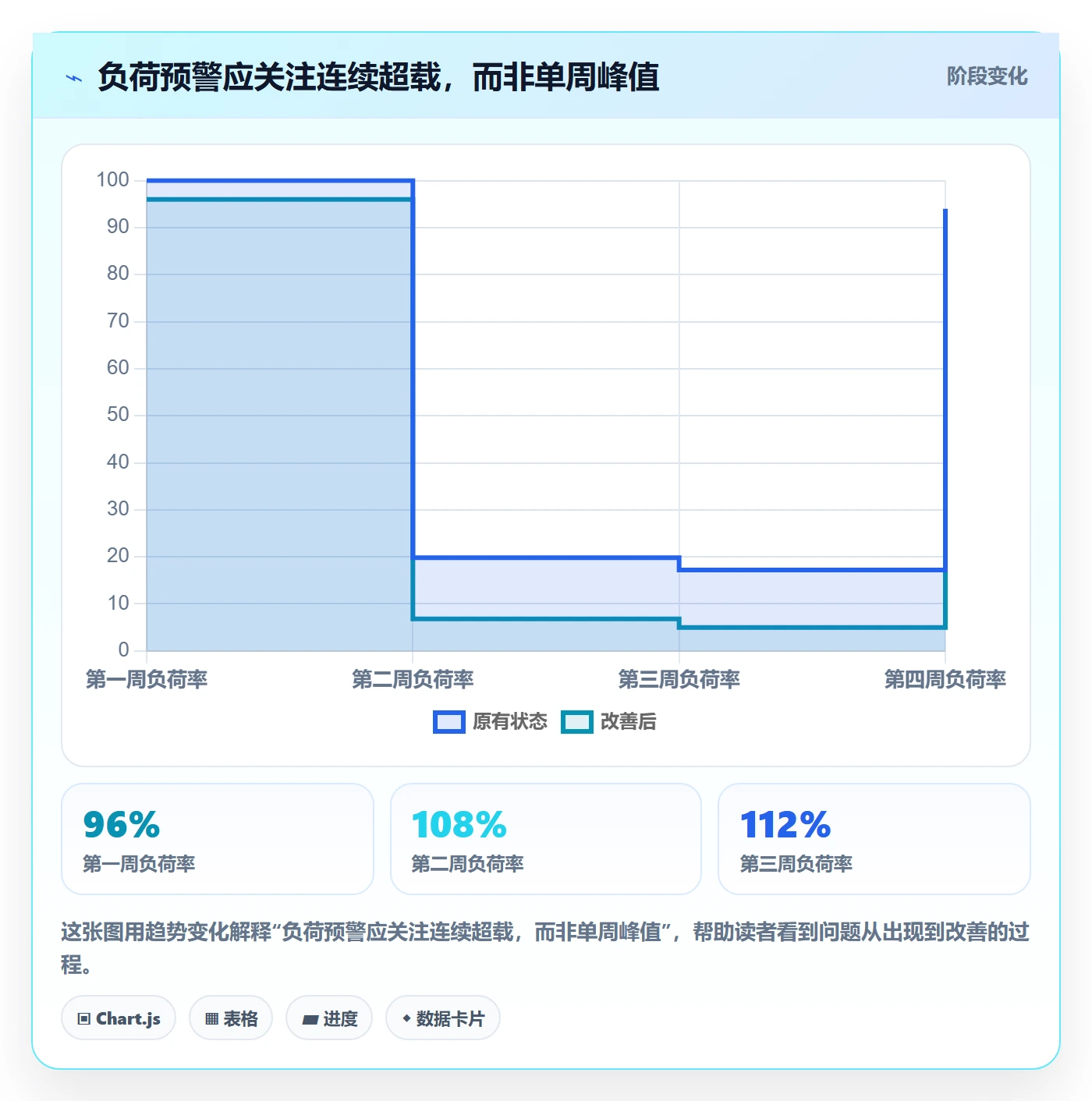Open the 96% 第一周负荷率 card
Viewport: 1092px width, 1101px height.
(218, 839)
